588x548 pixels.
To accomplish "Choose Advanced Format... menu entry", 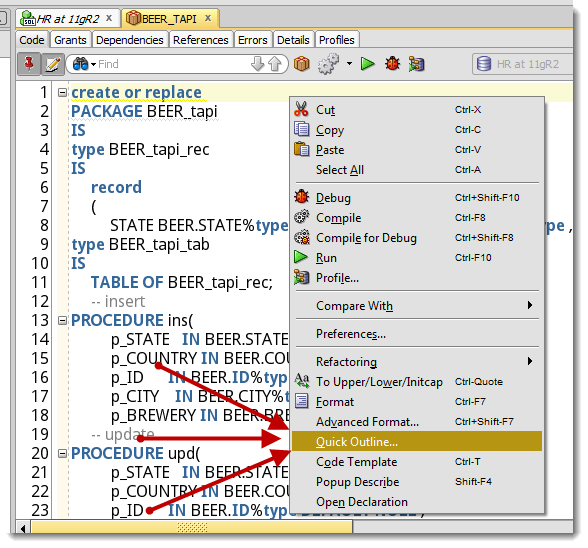I will pyautogui.click(x=417, y=422).
